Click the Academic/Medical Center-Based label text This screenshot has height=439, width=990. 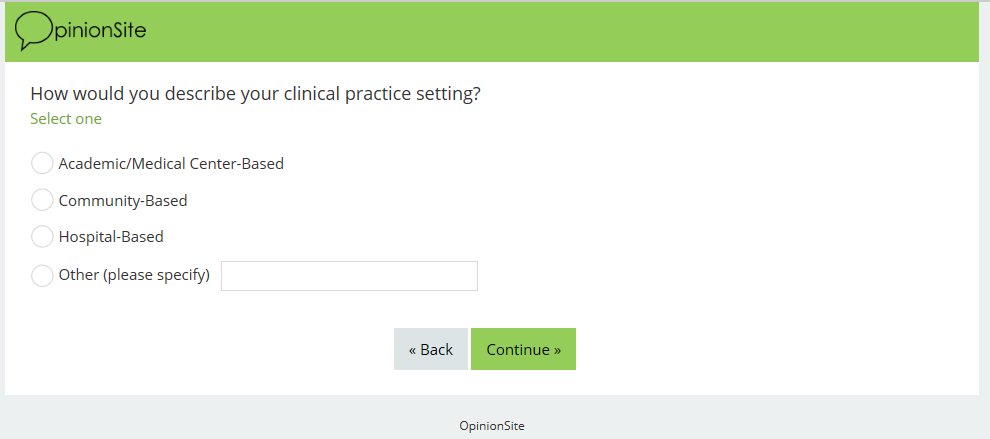(x=171, y=163)
